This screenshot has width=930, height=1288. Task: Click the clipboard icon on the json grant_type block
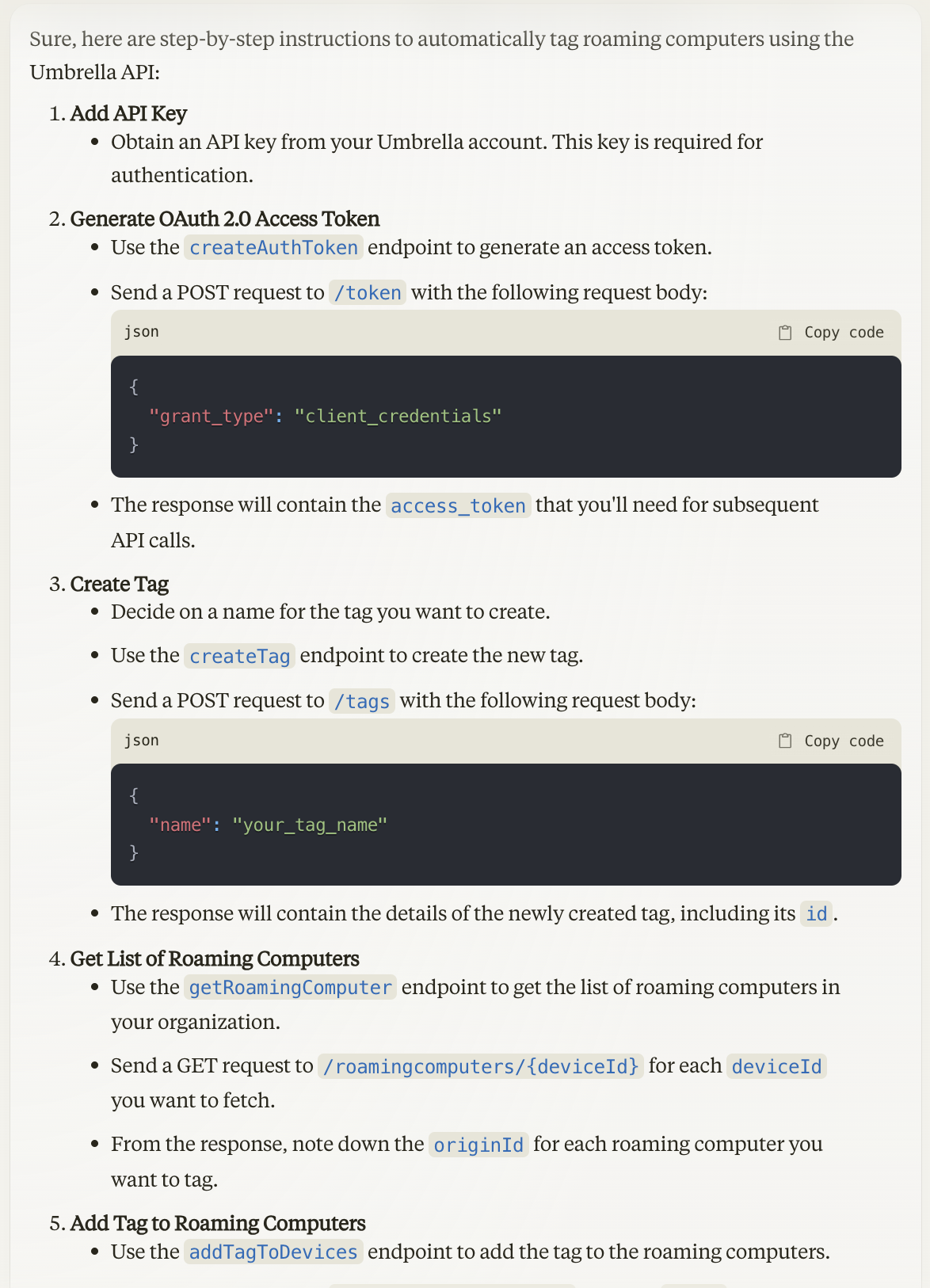click(x=785, y=332)
